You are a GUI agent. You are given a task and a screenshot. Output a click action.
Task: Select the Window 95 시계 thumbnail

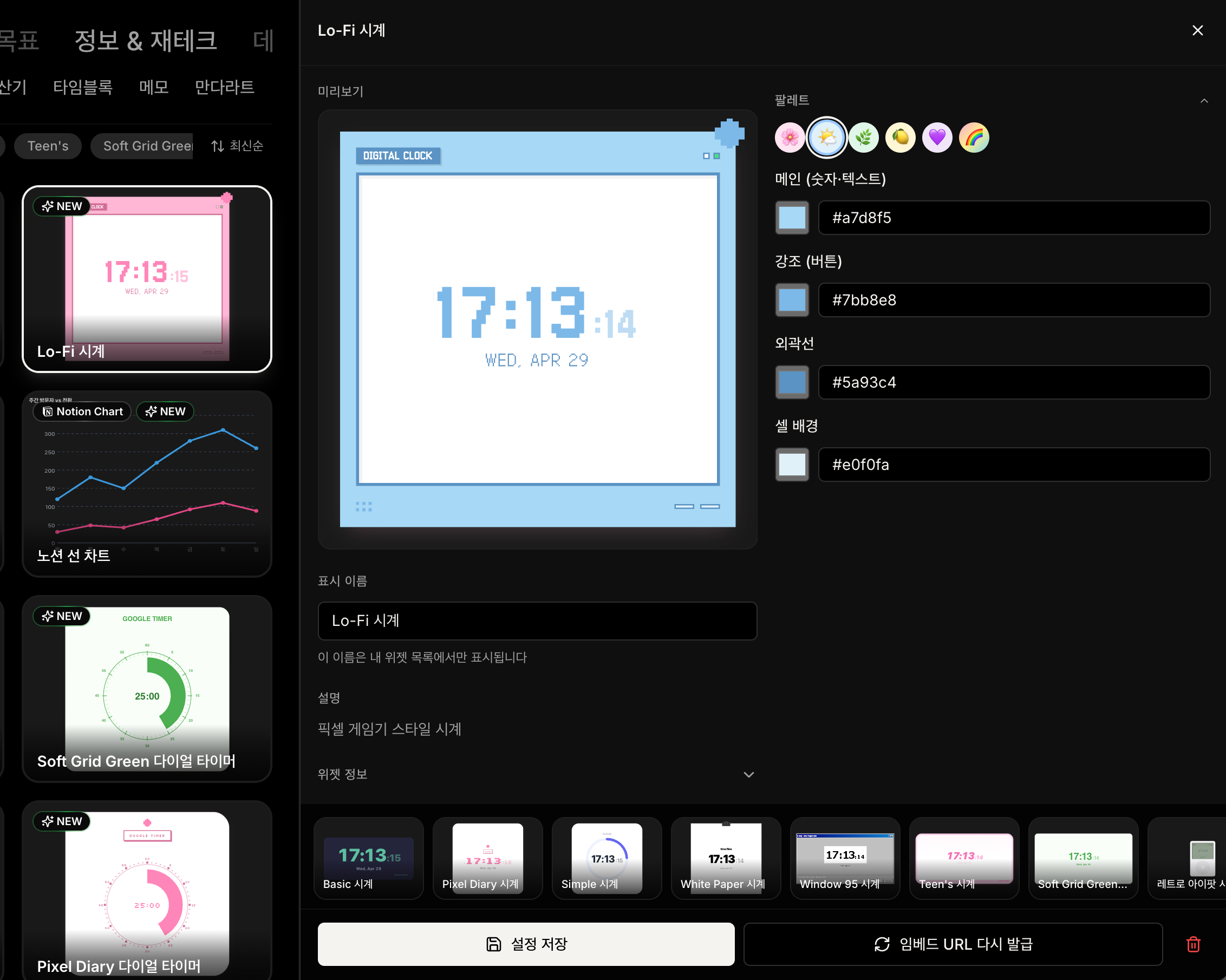[x=845, y=858]
